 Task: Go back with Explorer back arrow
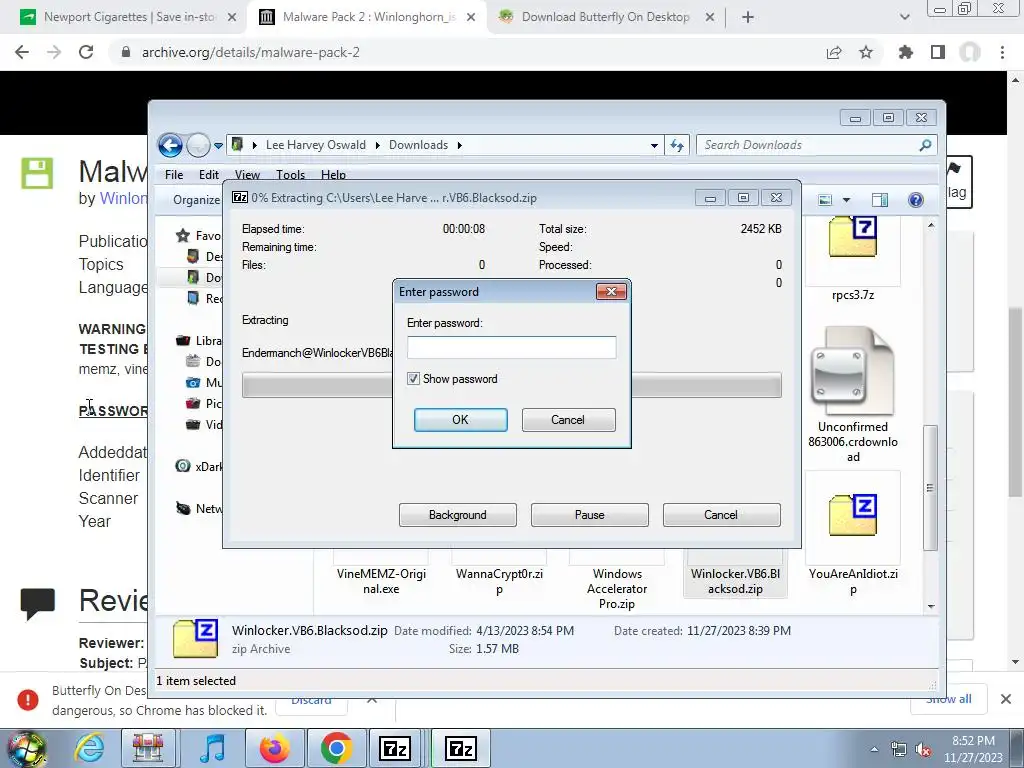pos(170,145)
